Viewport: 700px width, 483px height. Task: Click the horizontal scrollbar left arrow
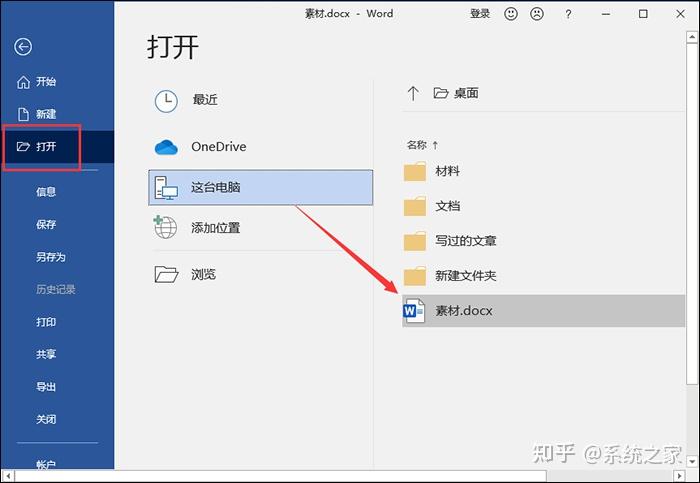8,476
